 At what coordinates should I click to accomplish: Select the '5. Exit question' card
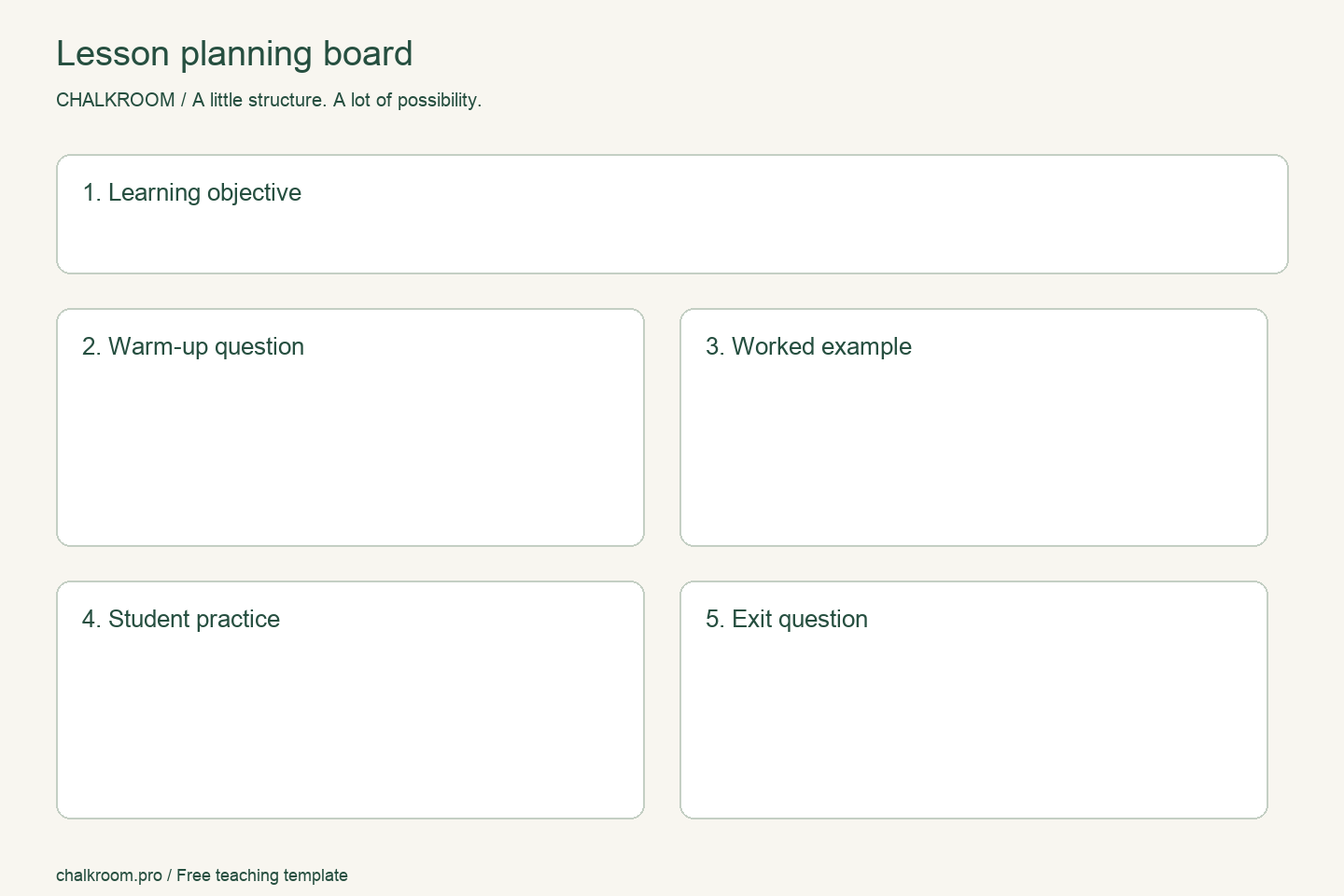click(x=973, y=700)
